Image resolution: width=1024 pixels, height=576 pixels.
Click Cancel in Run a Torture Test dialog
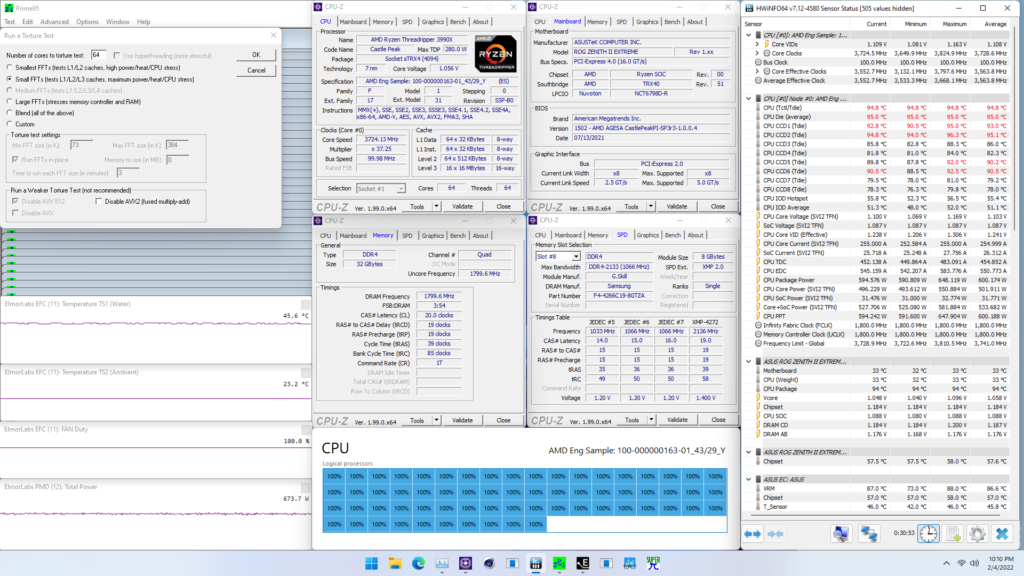coord(256,71)
